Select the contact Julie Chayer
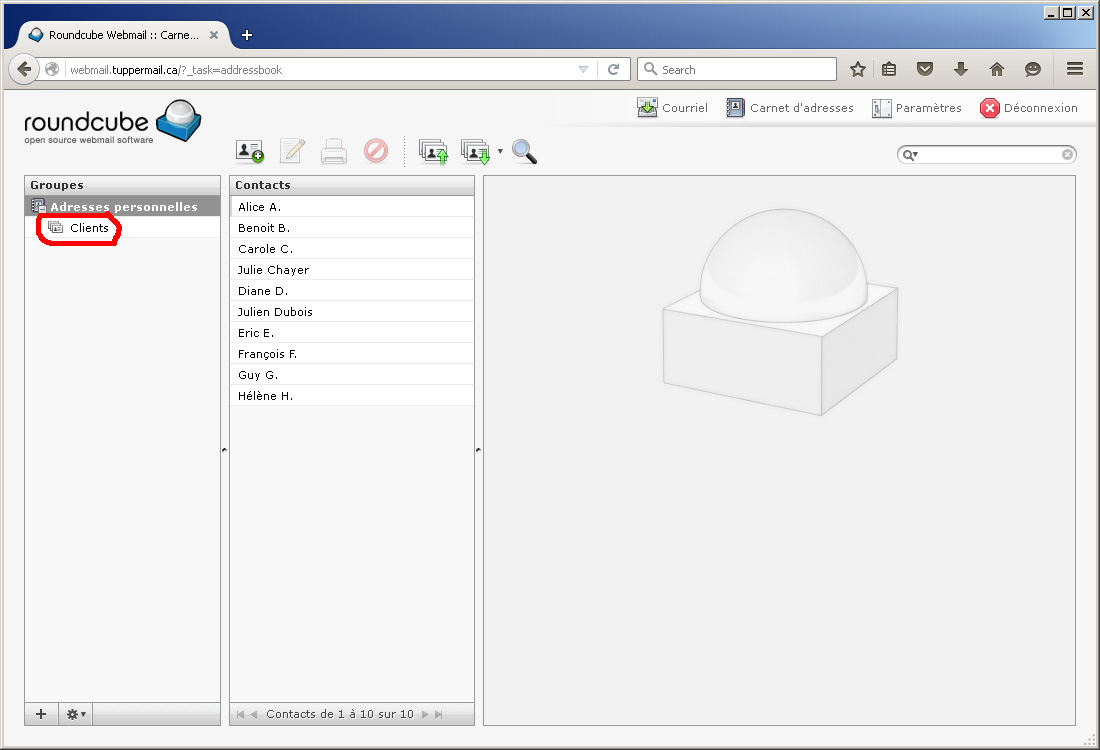The height and width of the screenshot is (750, 1100). pyautogui.click(x=273, y=270)
